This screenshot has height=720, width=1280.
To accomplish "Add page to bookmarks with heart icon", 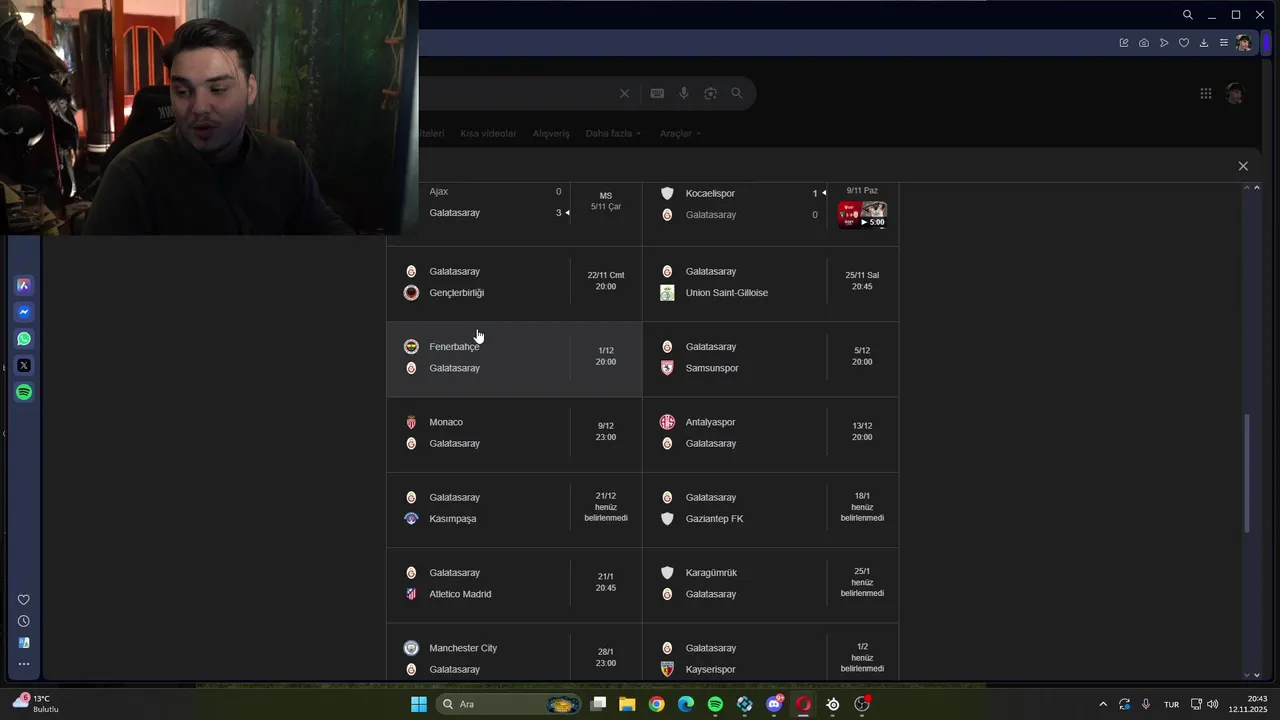I will [1184, 43].
